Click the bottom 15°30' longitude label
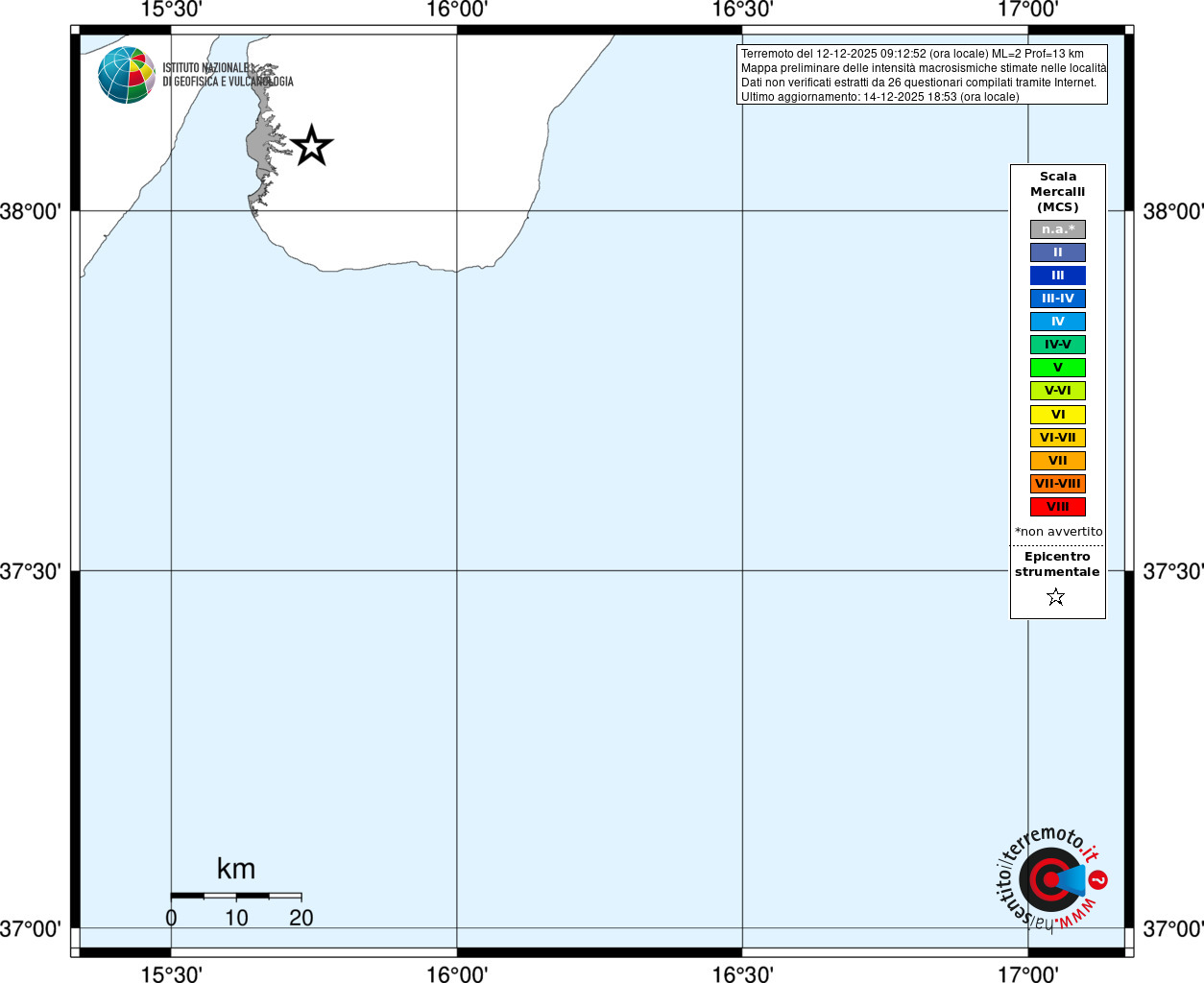 click(171, 974)
